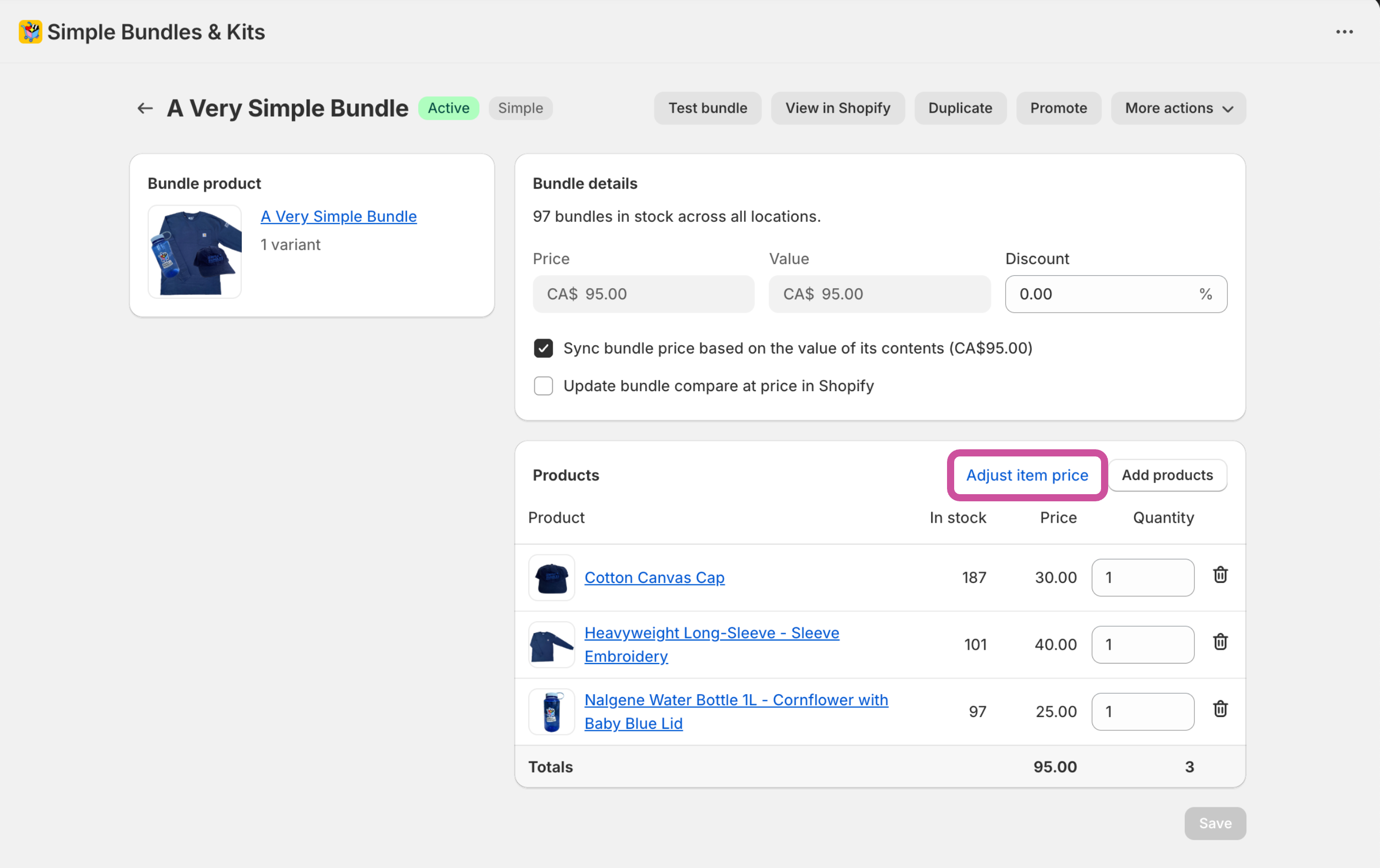Focus the Discount percentage field
The image size is (1380, 868).
[x=1116, y=294]
